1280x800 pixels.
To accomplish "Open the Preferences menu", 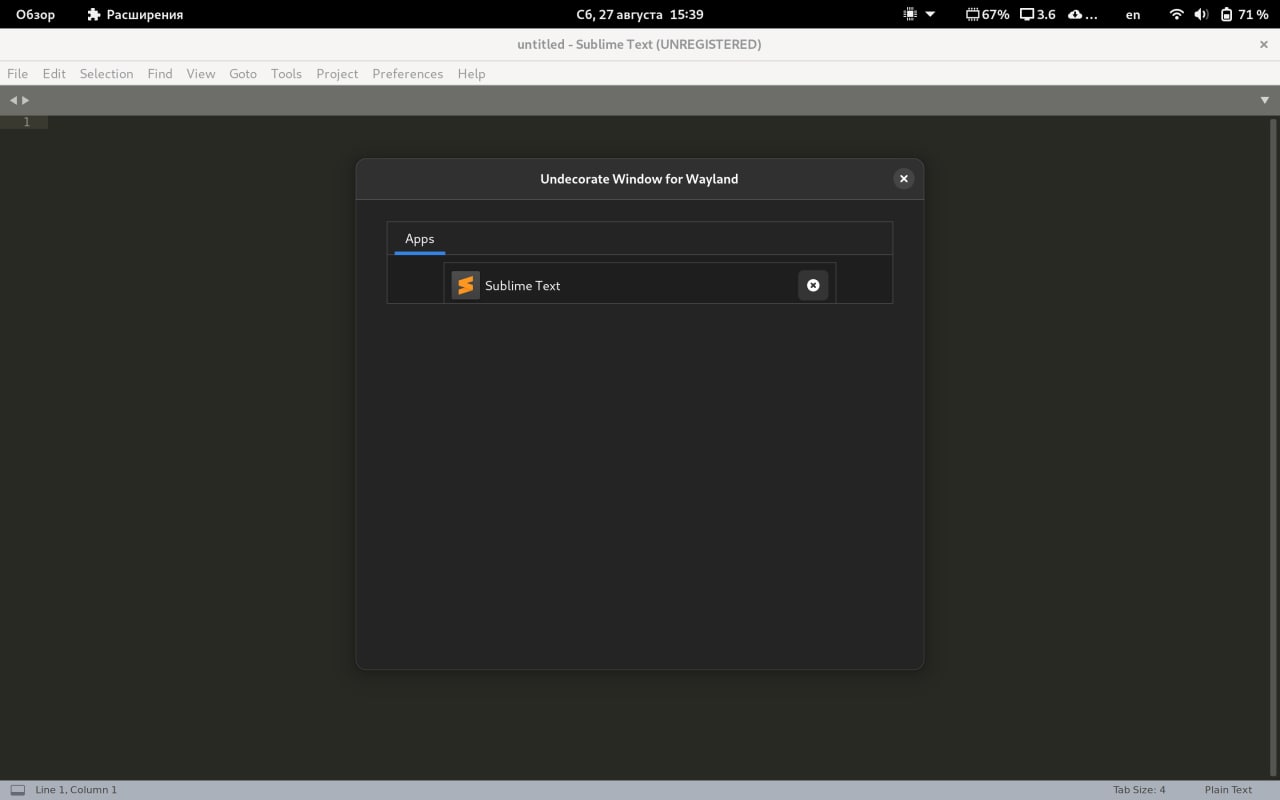I will tap(407, 74).
